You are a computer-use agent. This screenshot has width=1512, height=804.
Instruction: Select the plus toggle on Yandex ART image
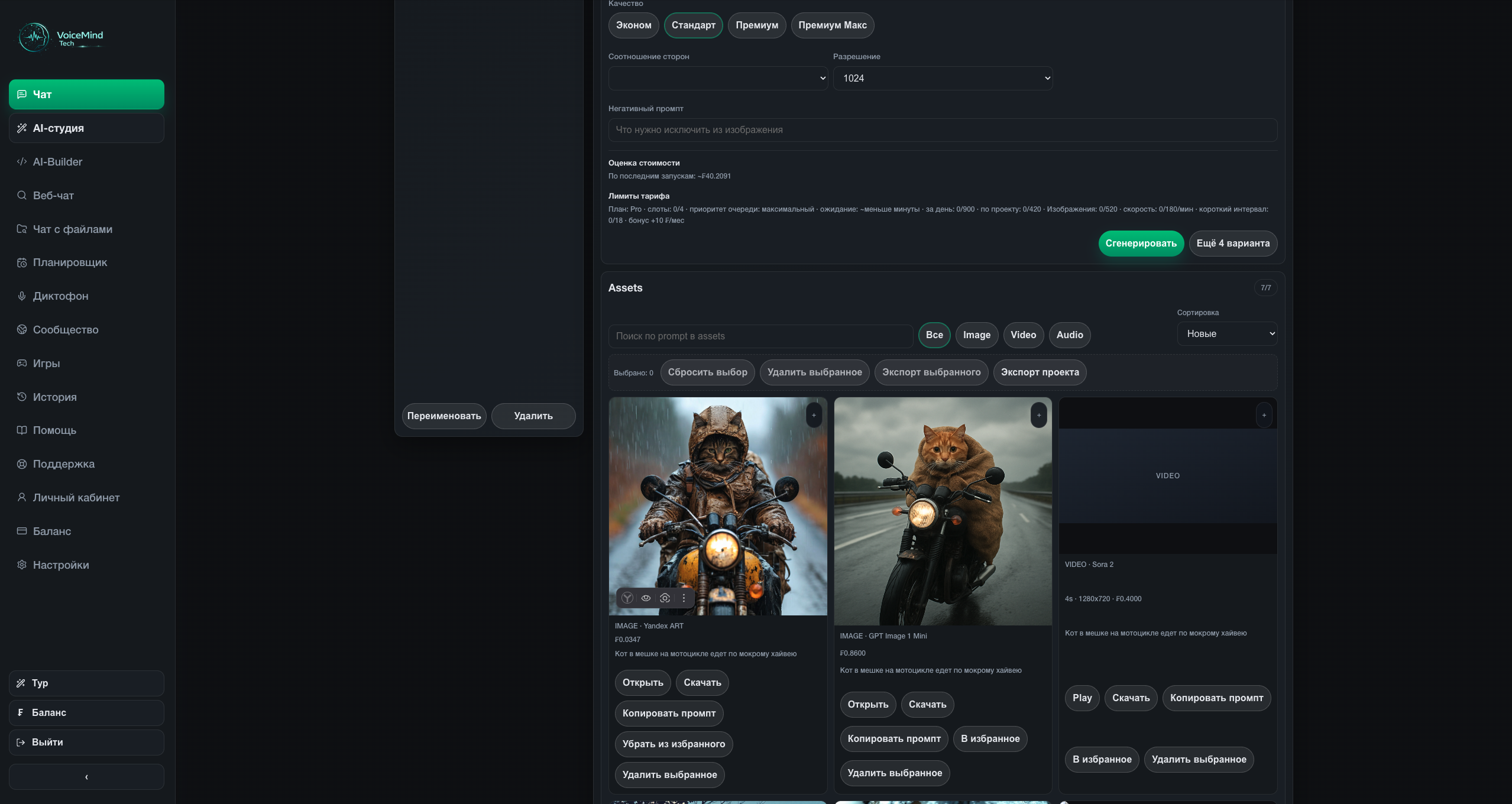814,415
